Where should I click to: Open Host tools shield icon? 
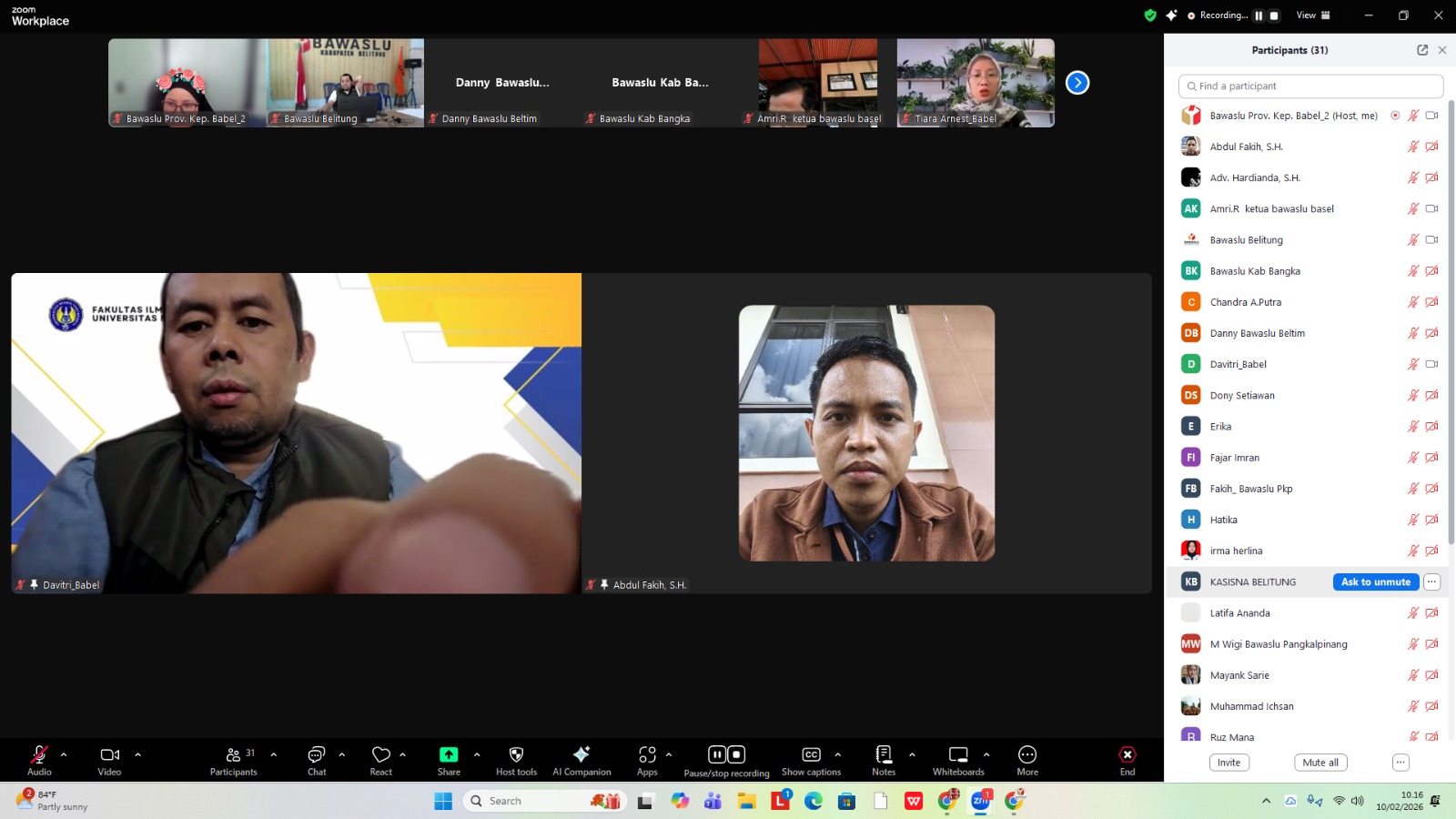point(516,755)
